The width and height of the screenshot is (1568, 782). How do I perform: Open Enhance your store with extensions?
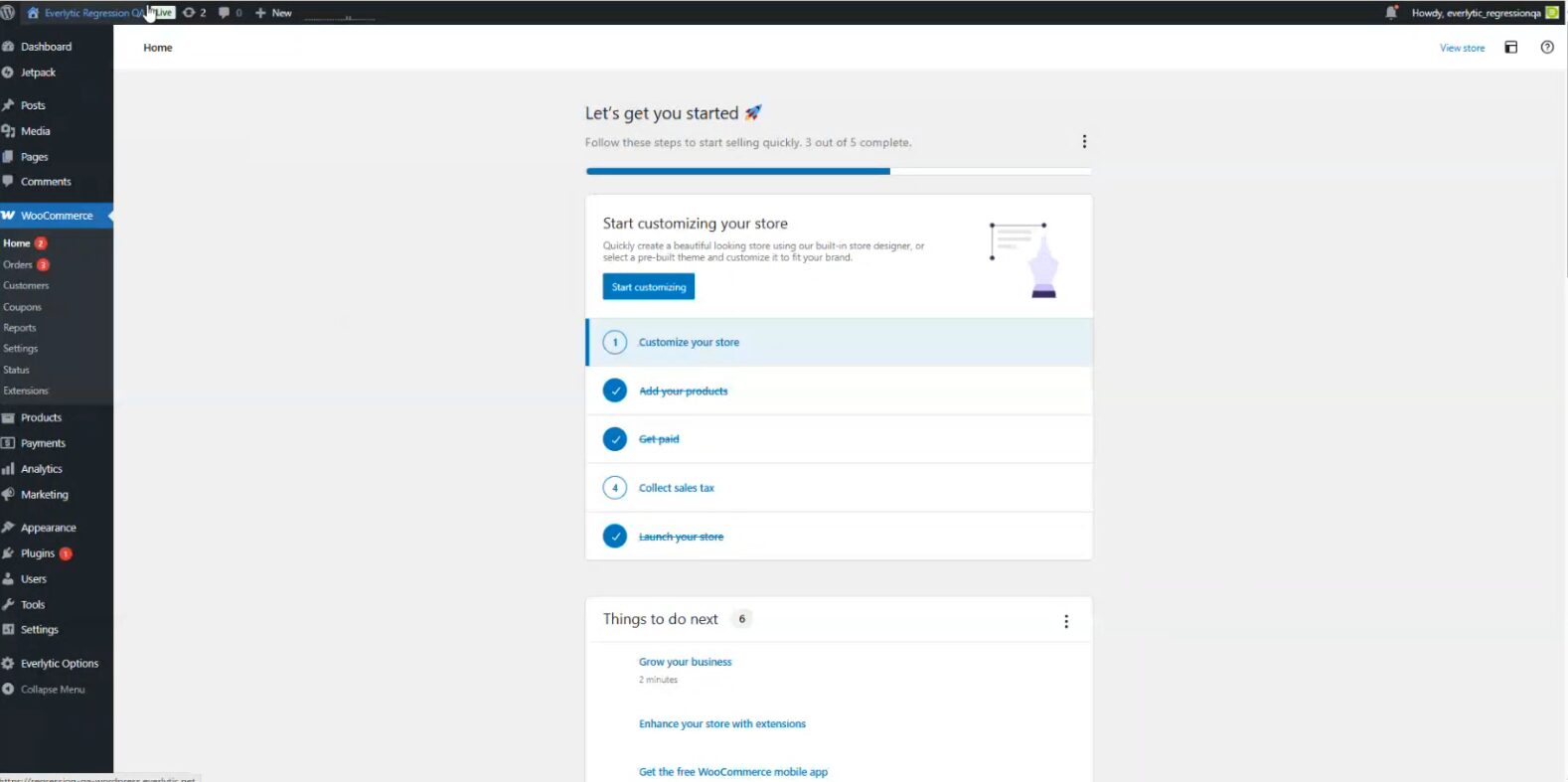click(722, 724)
